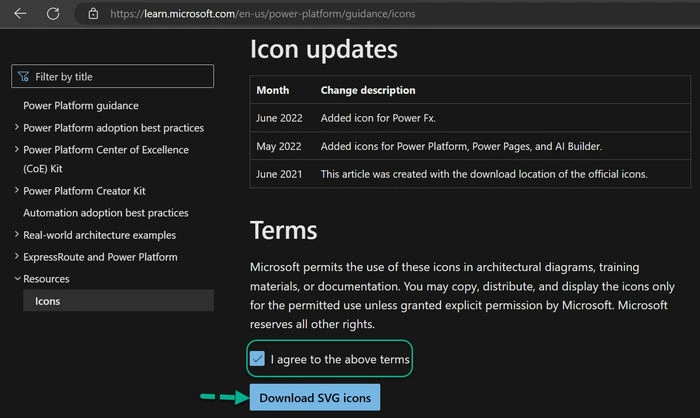Click the Microsoft permits terms paragraph
This screenshot has width=700, height=418.
tap(462, 296)
